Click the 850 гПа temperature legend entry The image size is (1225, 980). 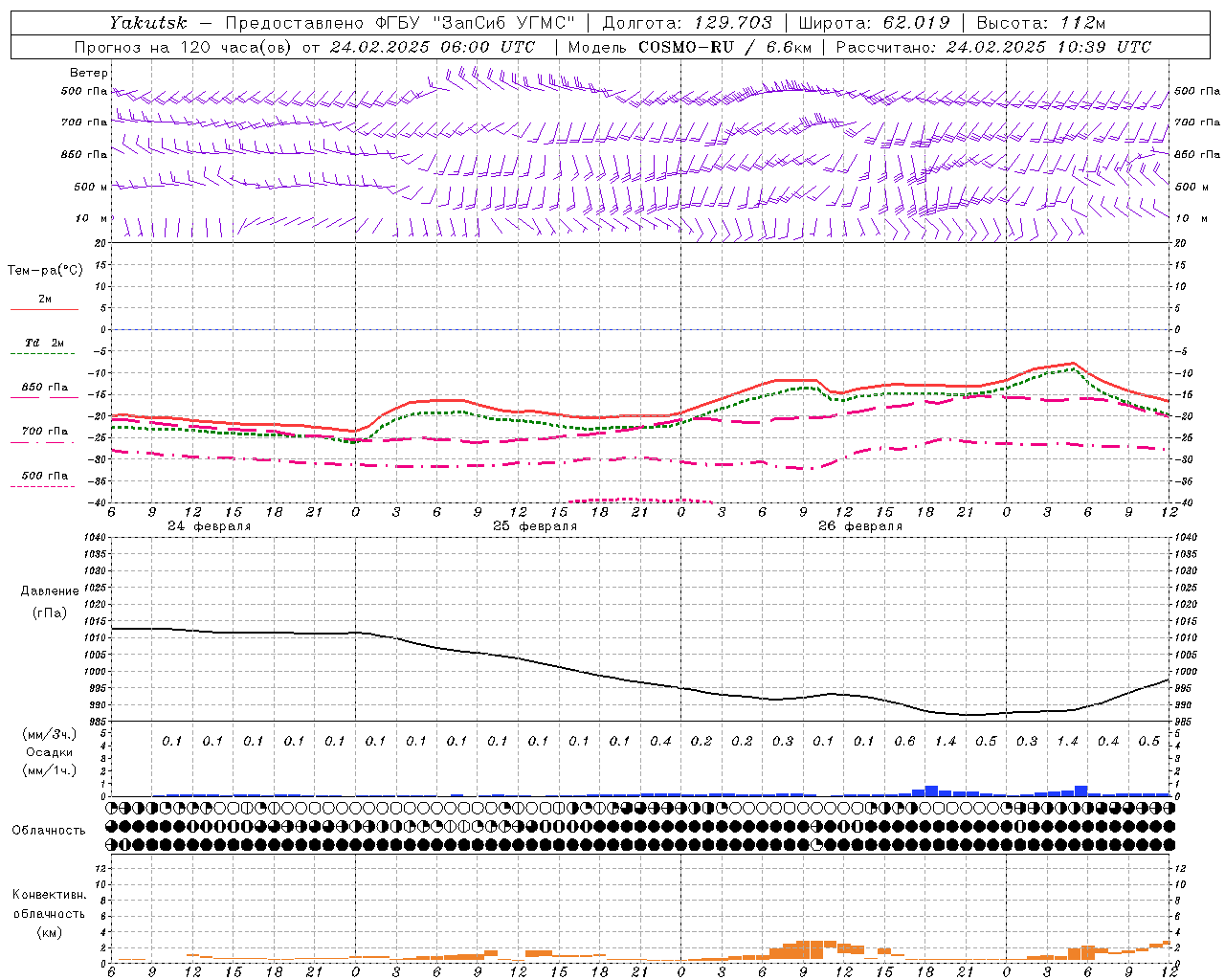[44, 388]
